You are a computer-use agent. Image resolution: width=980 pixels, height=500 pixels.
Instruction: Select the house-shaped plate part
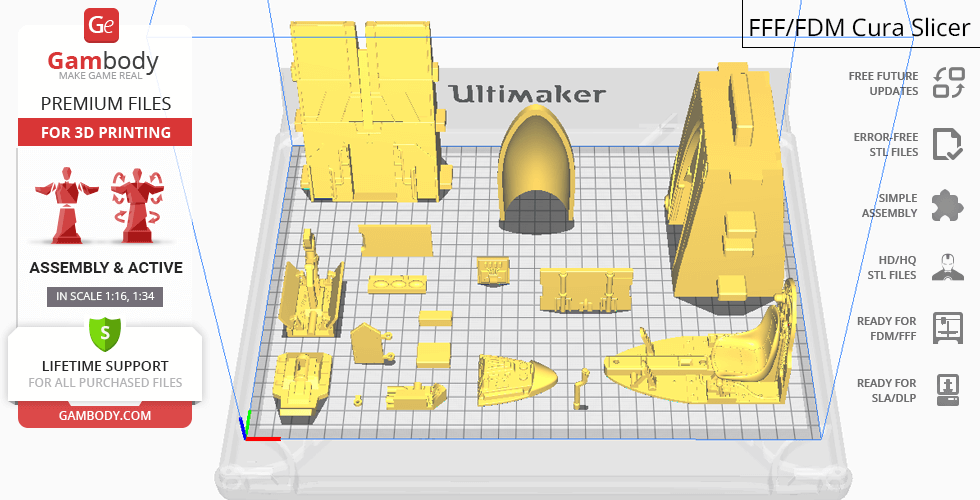(x=371, y=344)
